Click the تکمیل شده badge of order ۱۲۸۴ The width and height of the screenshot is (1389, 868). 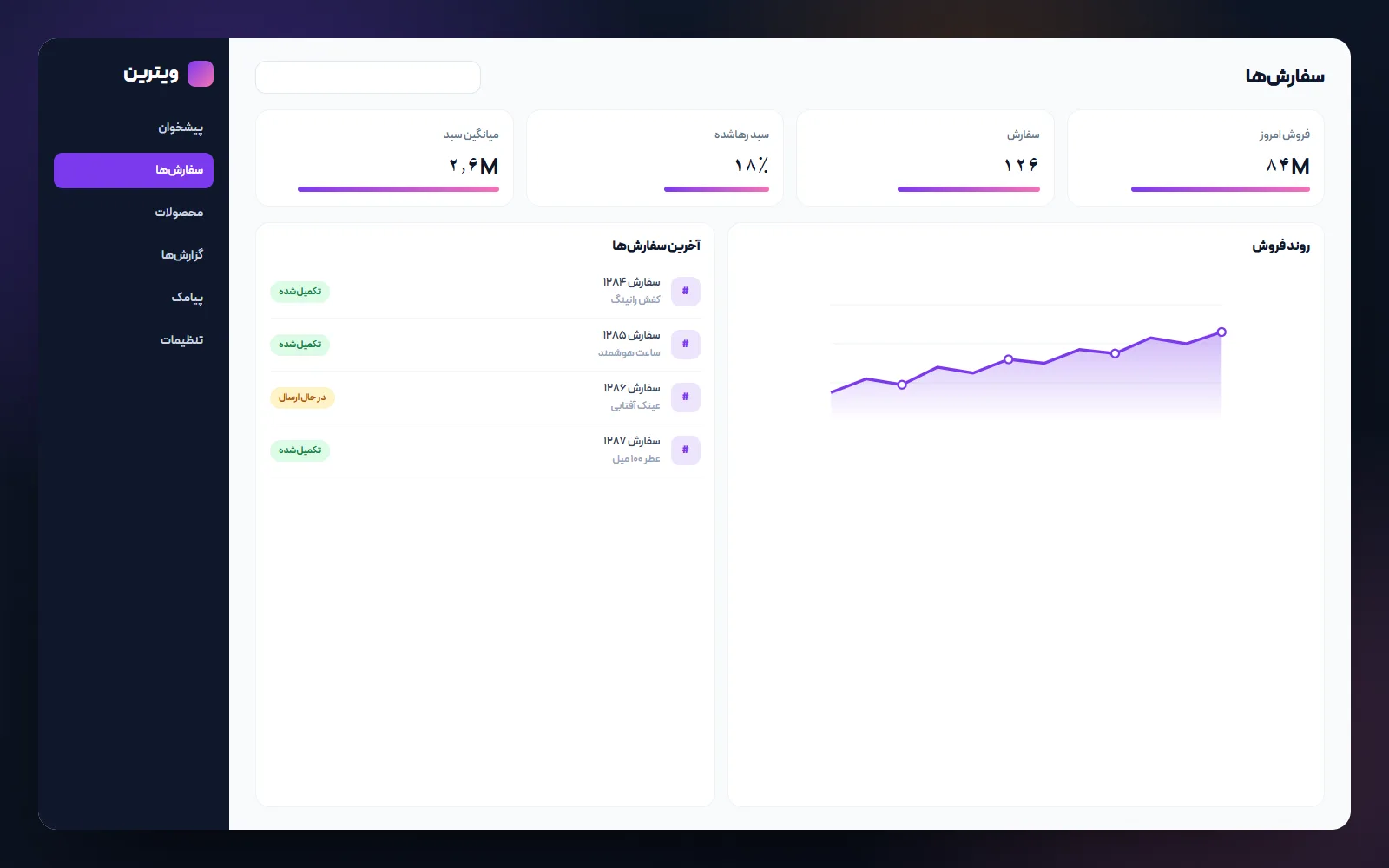[x=300, y=292]
